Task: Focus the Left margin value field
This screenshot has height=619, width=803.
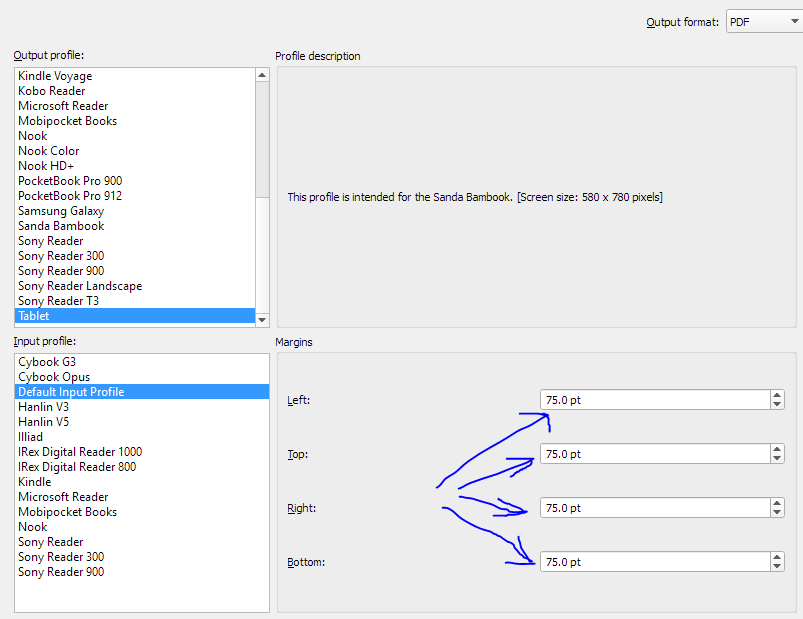Action: (655, 400)
